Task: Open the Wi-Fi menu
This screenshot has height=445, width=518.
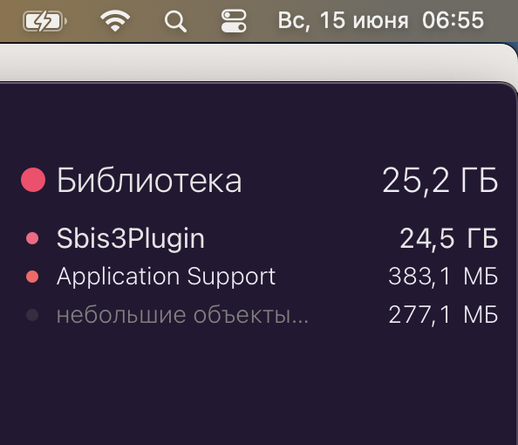Action: 115,21
